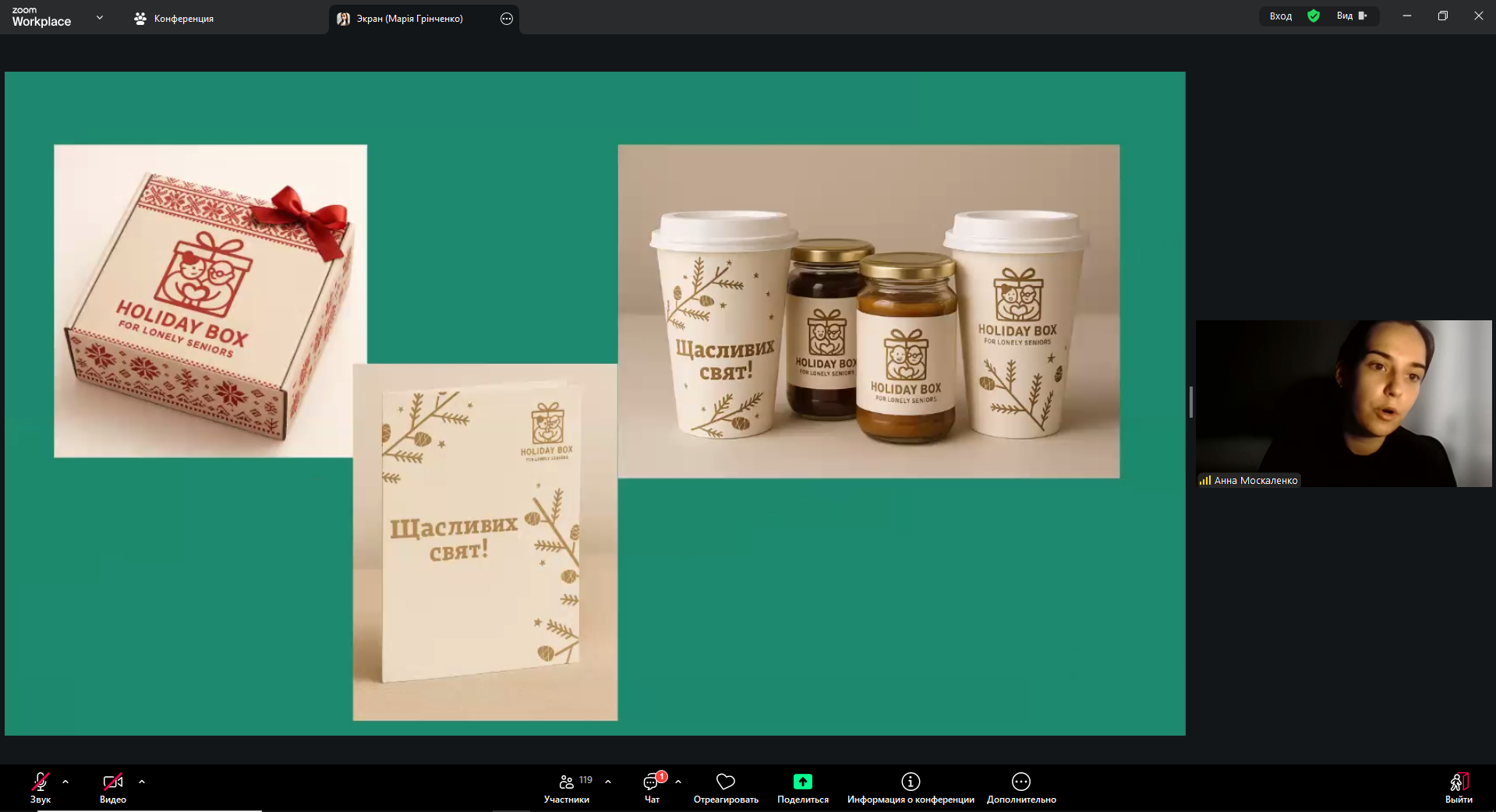Expand participants options arrow
Viewport: 1496px width, 812px height.
[x=608, y=782]
